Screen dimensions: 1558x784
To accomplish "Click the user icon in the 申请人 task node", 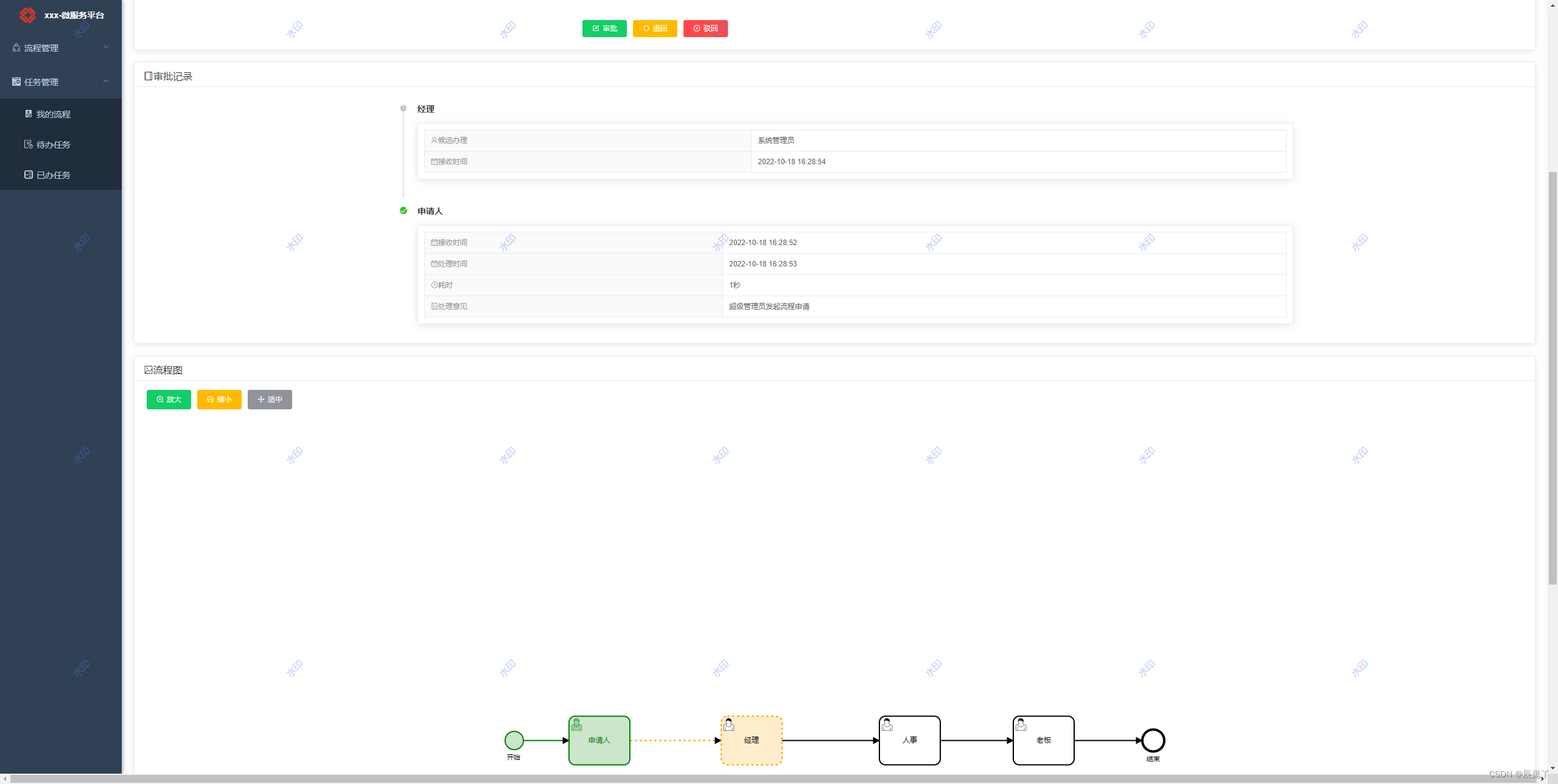I will [576, 724].
